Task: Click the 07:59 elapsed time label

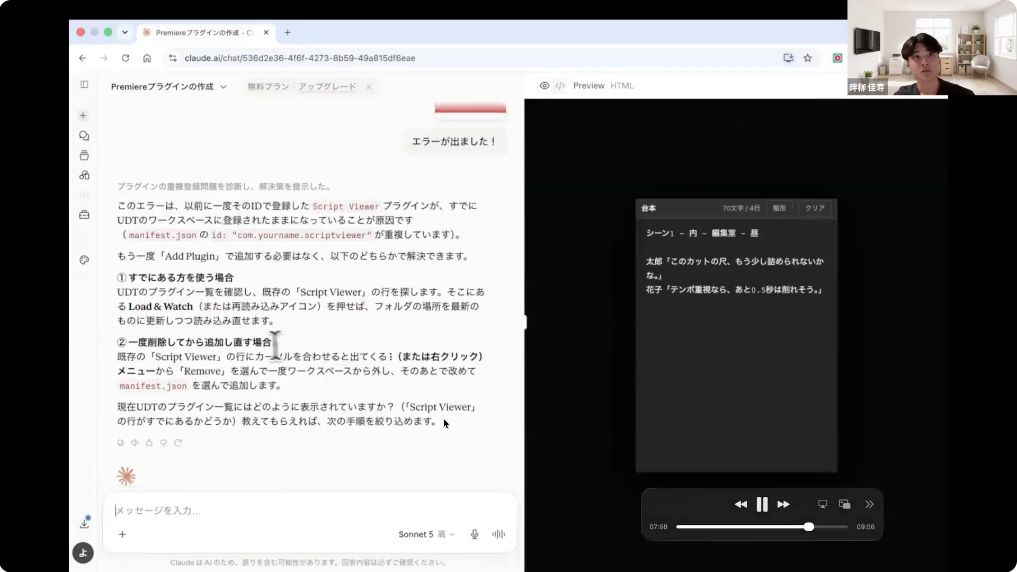Action: click(x=658, y=527)
